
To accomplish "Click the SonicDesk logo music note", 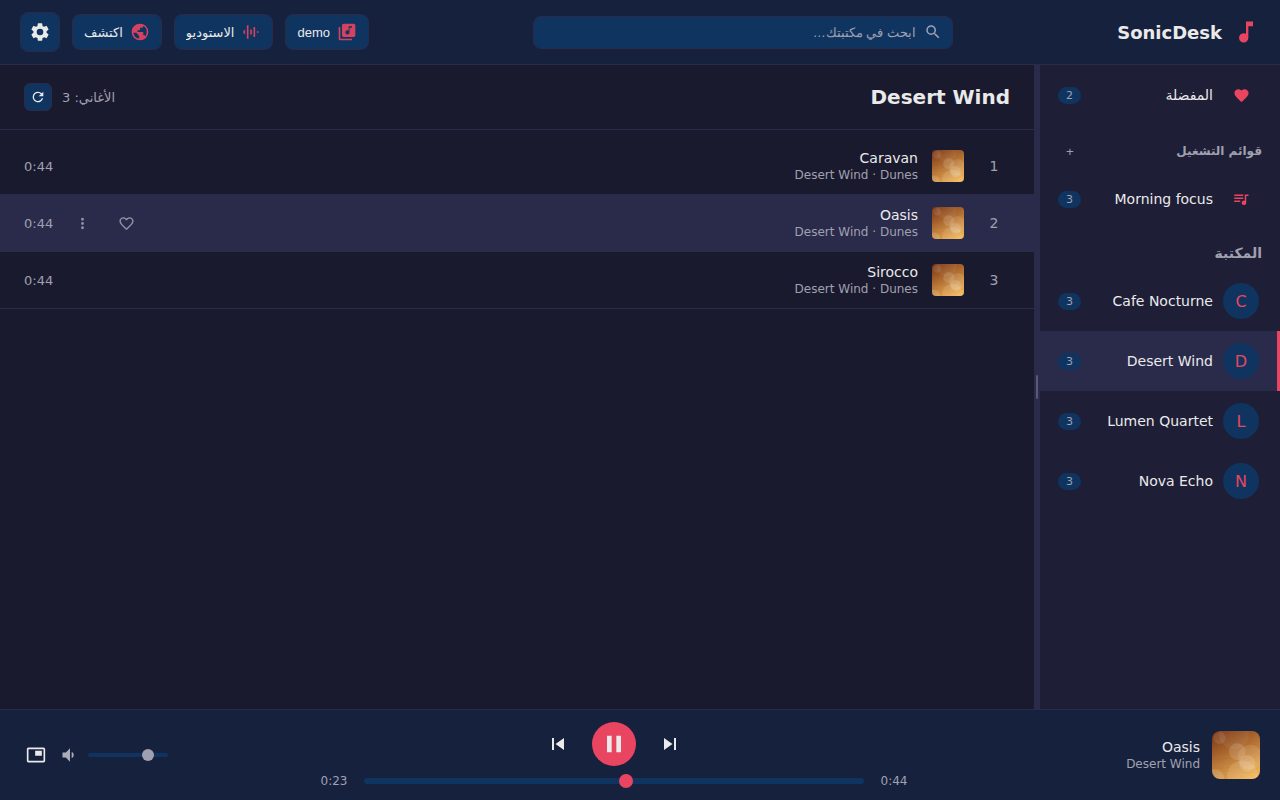I will click(x=1246, y=32).
